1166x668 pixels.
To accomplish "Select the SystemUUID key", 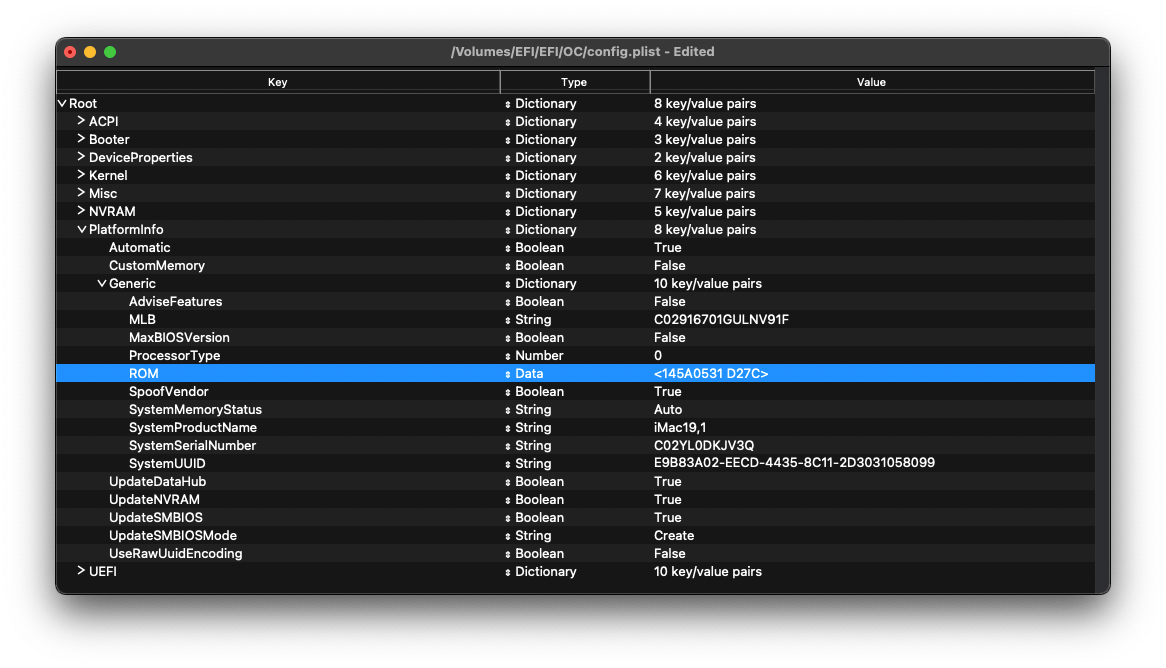I will pyautogui.click(x=167, y=463).
